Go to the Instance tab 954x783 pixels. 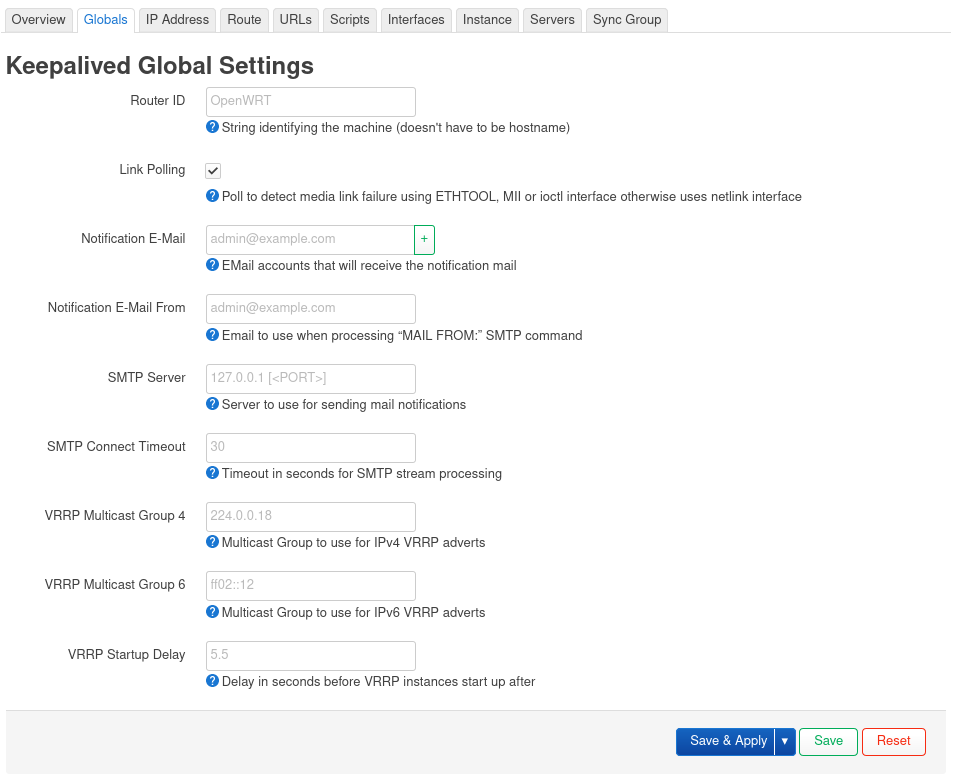(487, 19)
